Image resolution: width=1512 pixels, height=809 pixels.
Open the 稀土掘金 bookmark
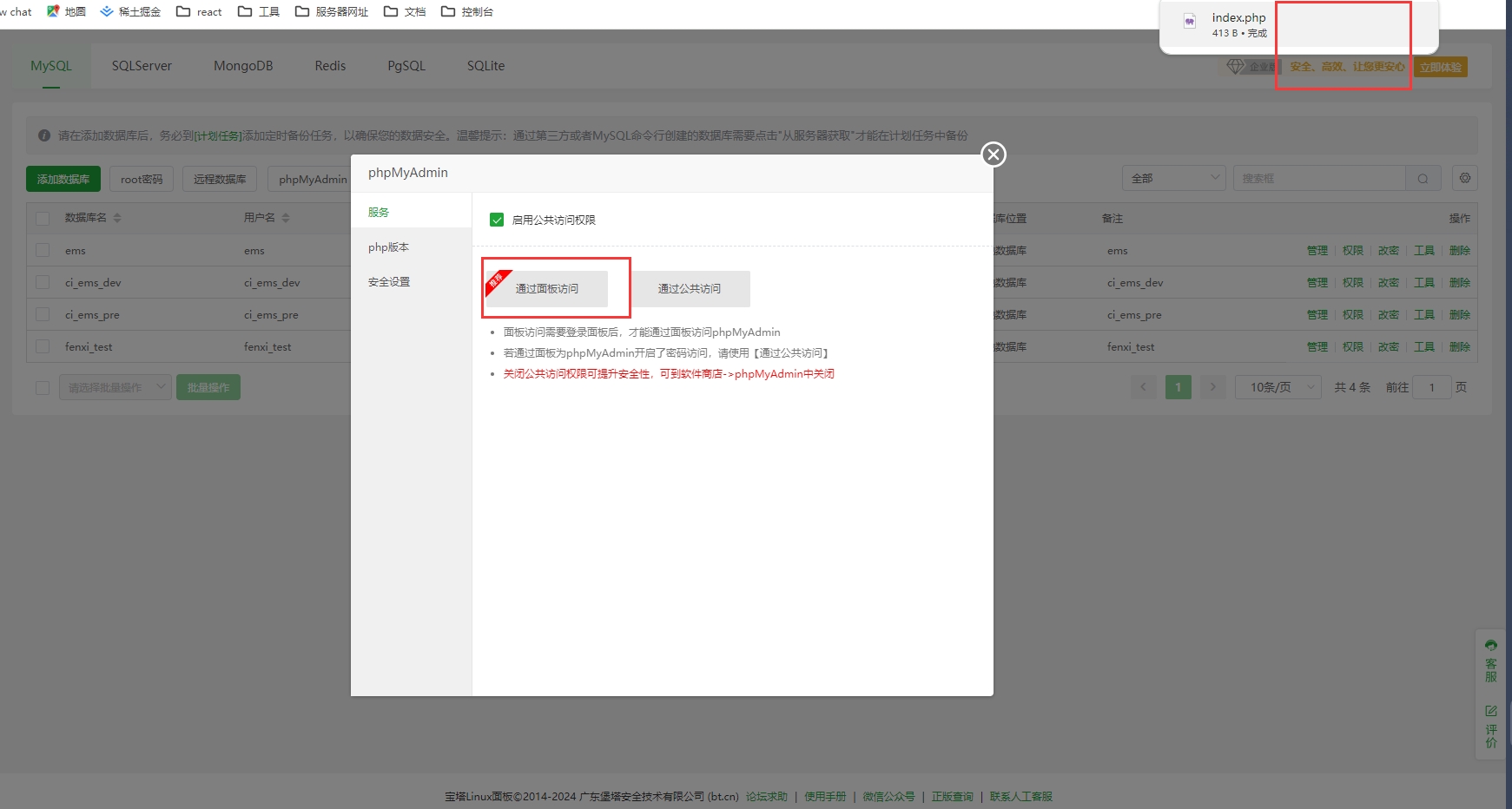coord(130,11)
